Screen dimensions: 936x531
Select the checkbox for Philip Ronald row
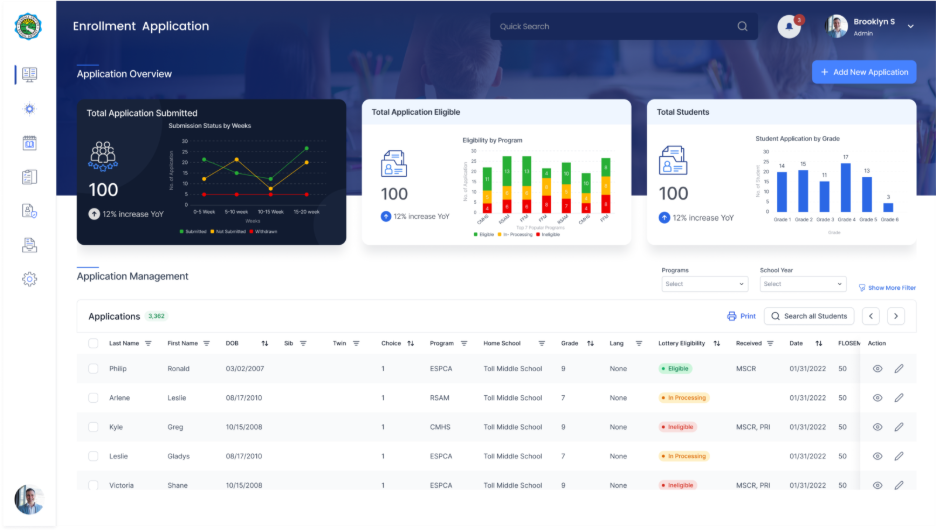coord(94,369)
